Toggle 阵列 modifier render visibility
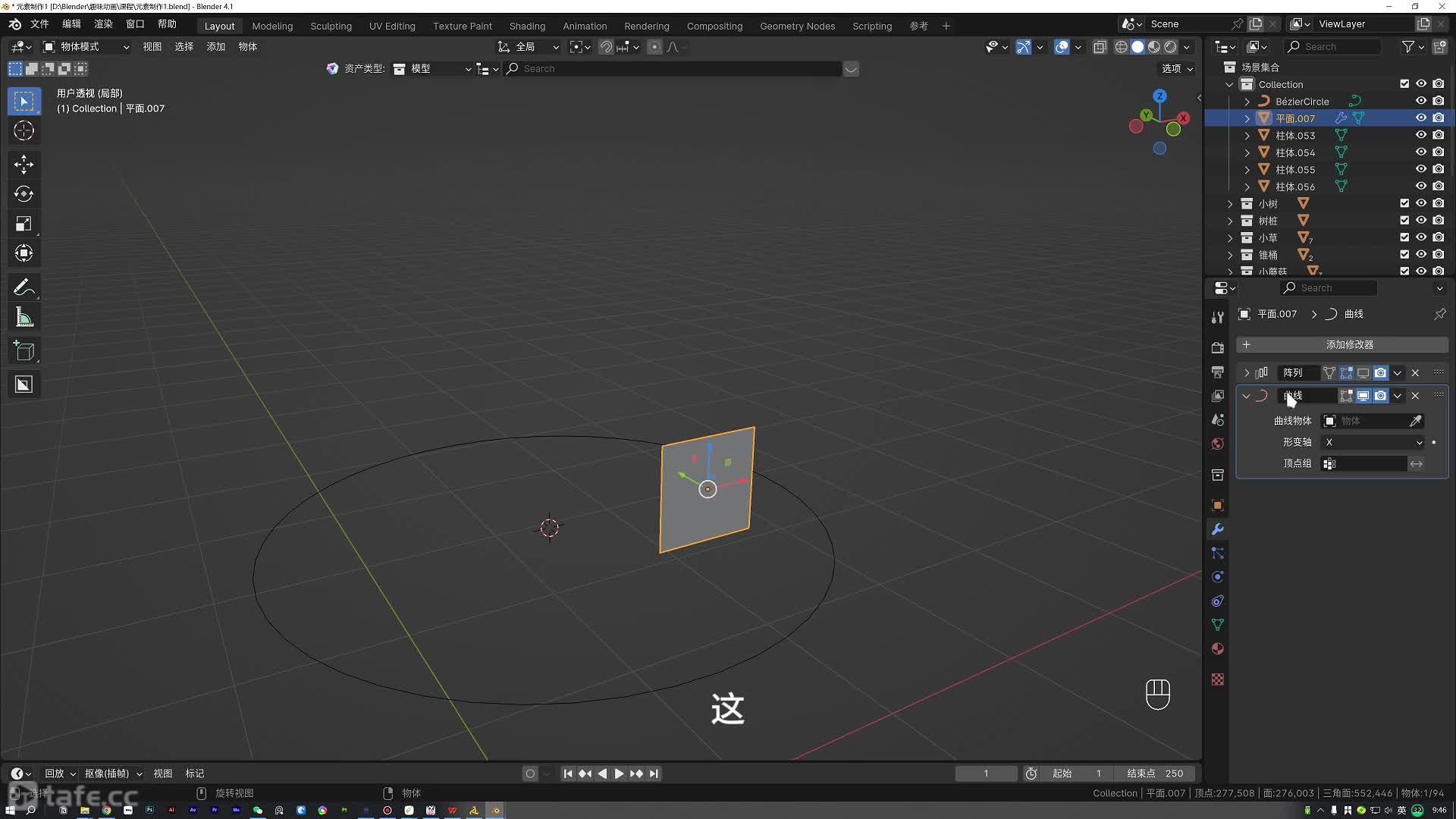 (x=1381, y=373)
